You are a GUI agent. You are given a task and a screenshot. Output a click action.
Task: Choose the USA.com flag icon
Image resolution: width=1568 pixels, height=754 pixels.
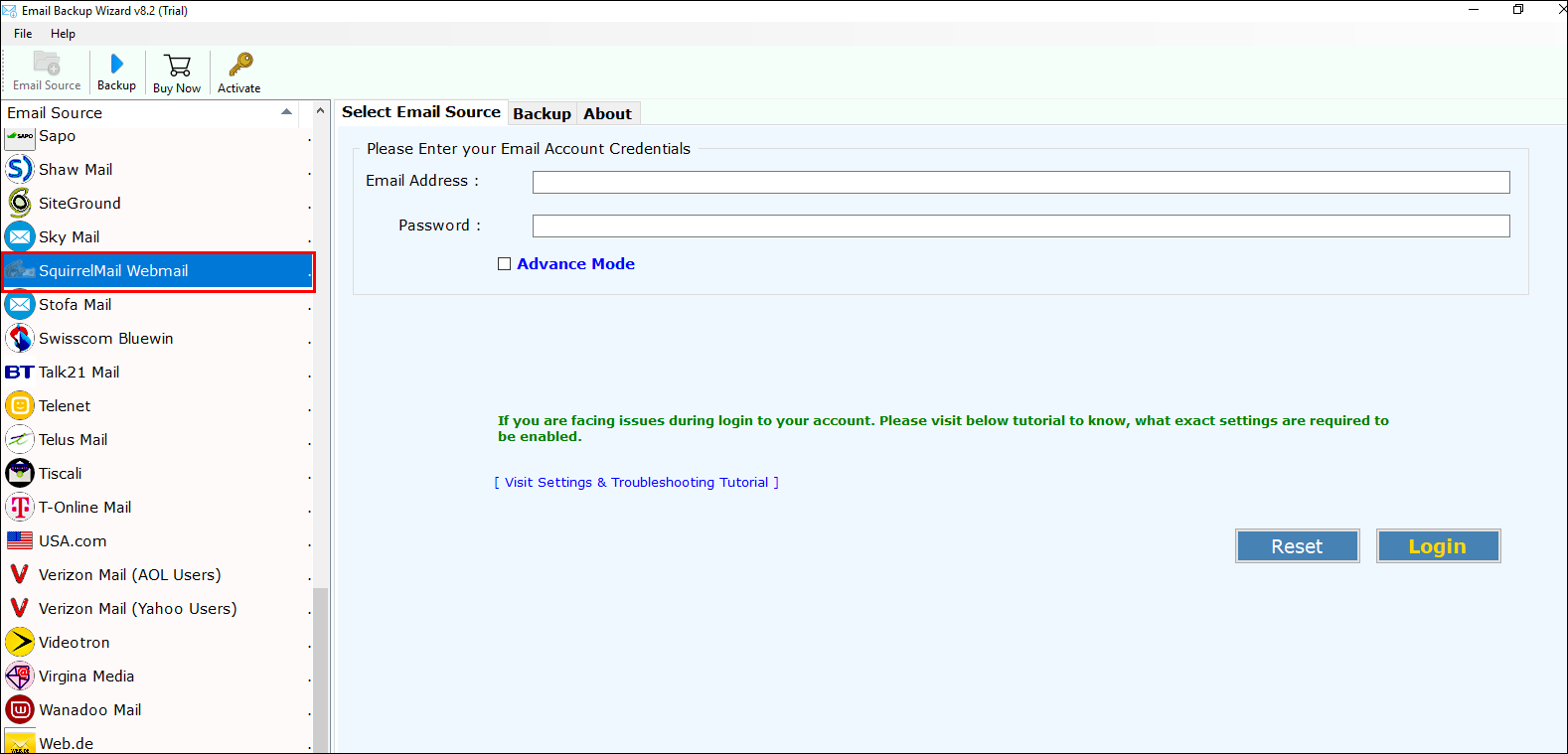[x=20, y=541]
